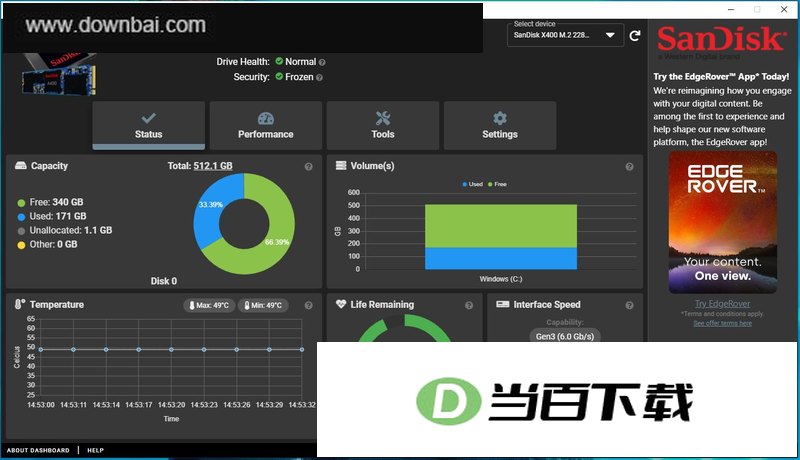The image size is (800, 460).
Task: Click the Volume(s) list icon
Action: click(x=341, y=165)
